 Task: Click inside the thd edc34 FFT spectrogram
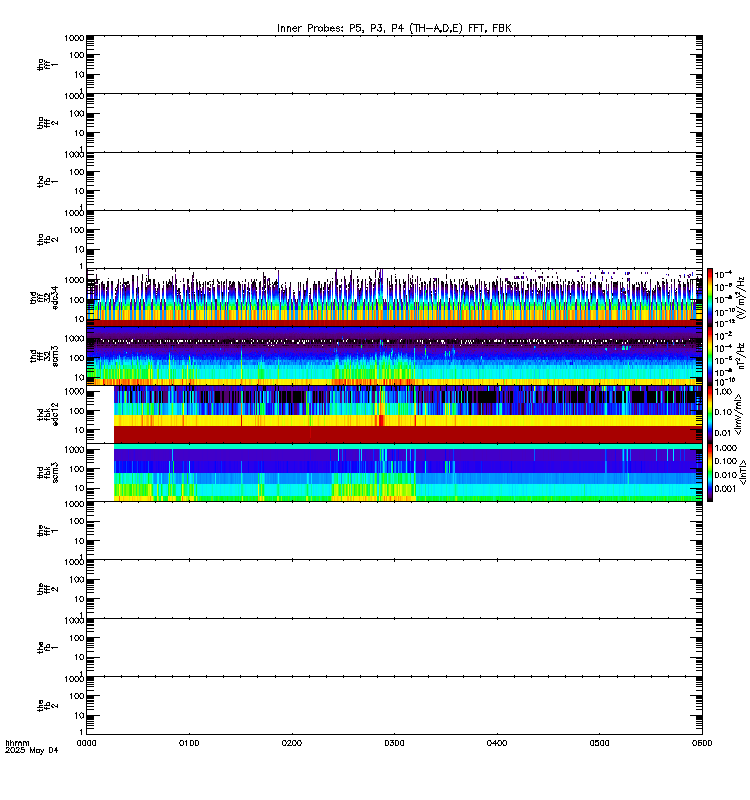[x=394, y=297]
